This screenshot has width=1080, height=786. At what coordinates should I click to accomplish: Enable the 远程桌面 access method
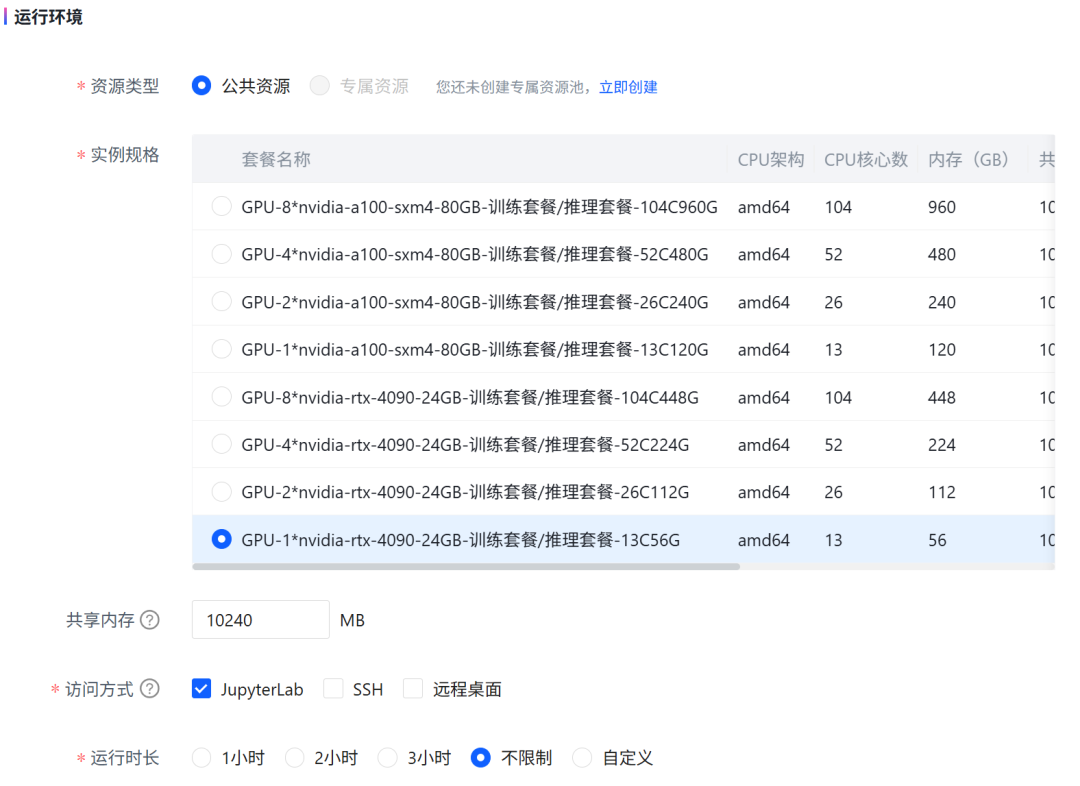(x=413, y=688)
